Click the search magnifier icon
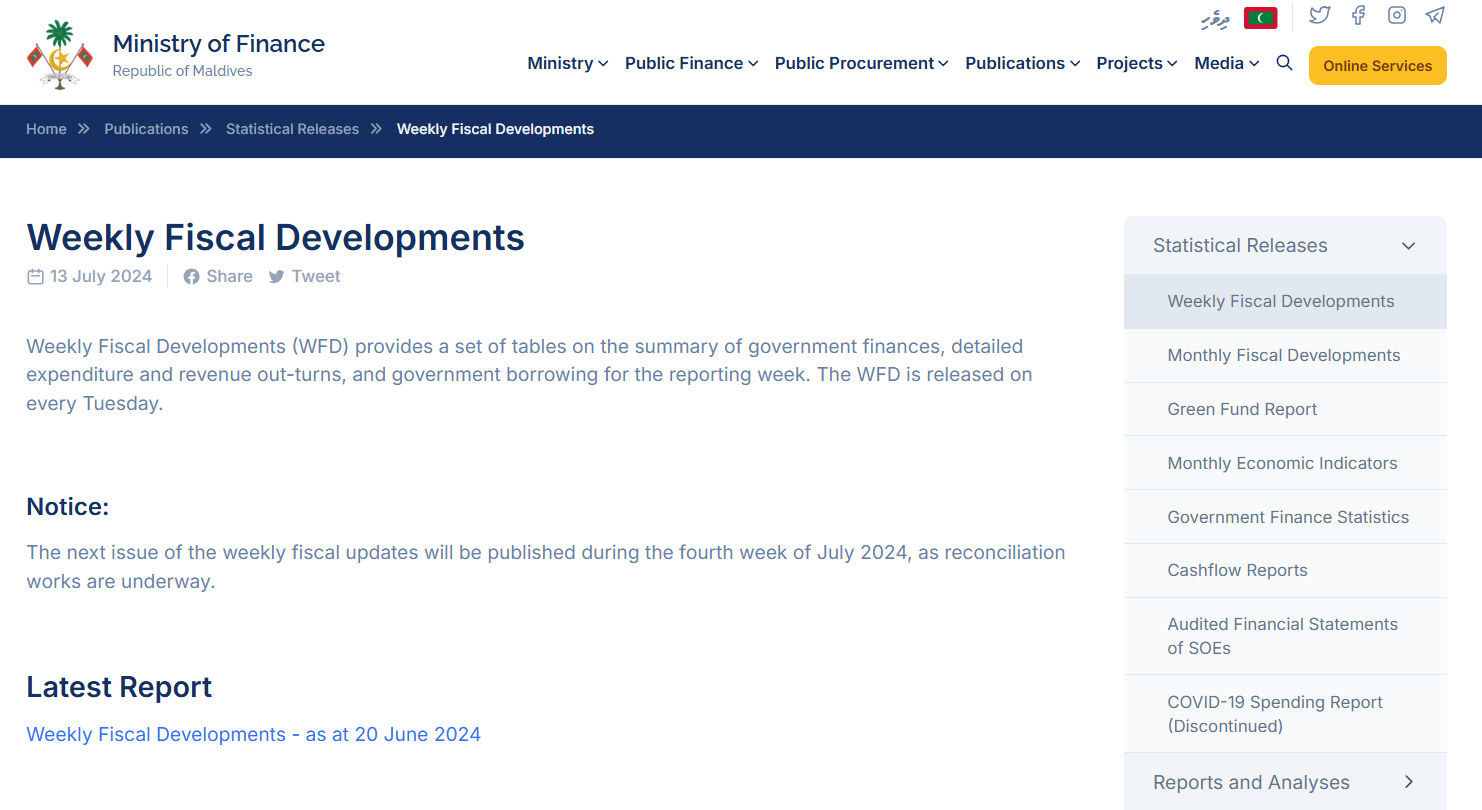The image size is (1482, 810). [x=1284, y=63]
